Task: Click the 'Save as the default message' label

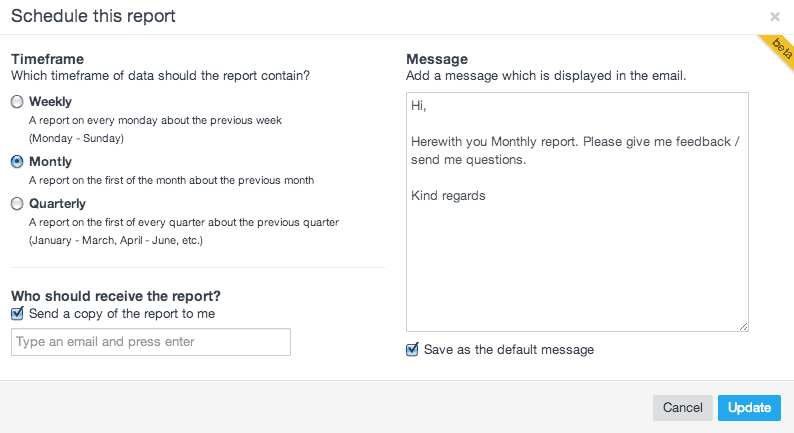Action: point(509,350)
